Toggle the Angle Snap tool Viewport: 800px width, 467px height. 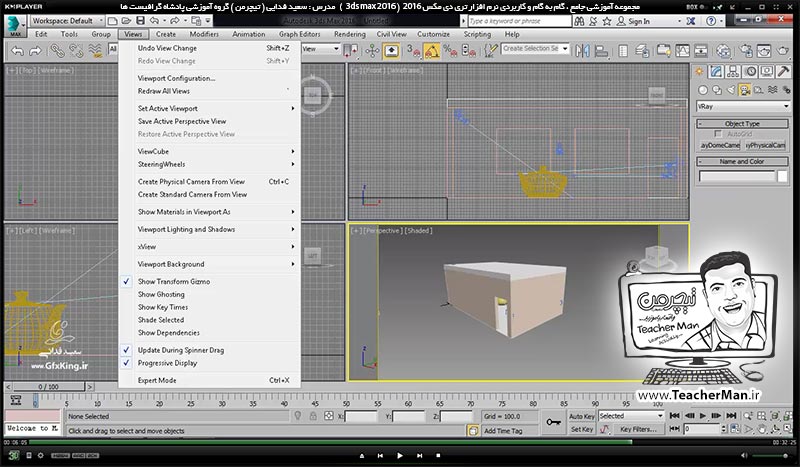[x=432, y=51]
